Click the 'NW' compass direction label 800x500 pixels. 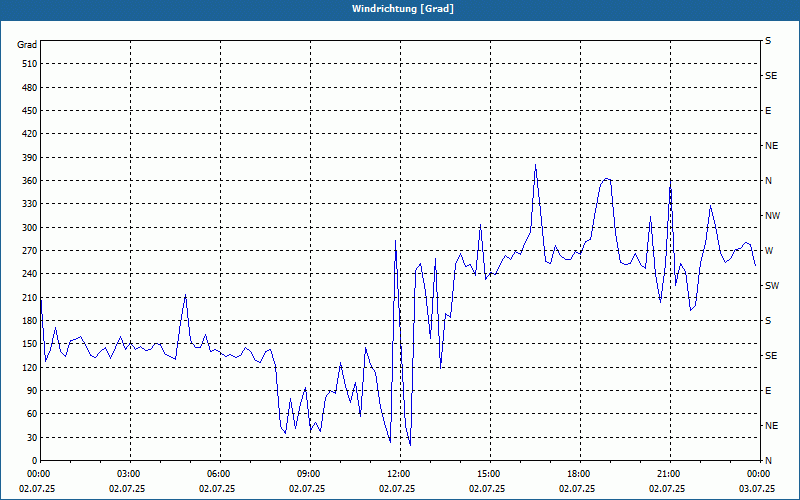coord(772,216)
